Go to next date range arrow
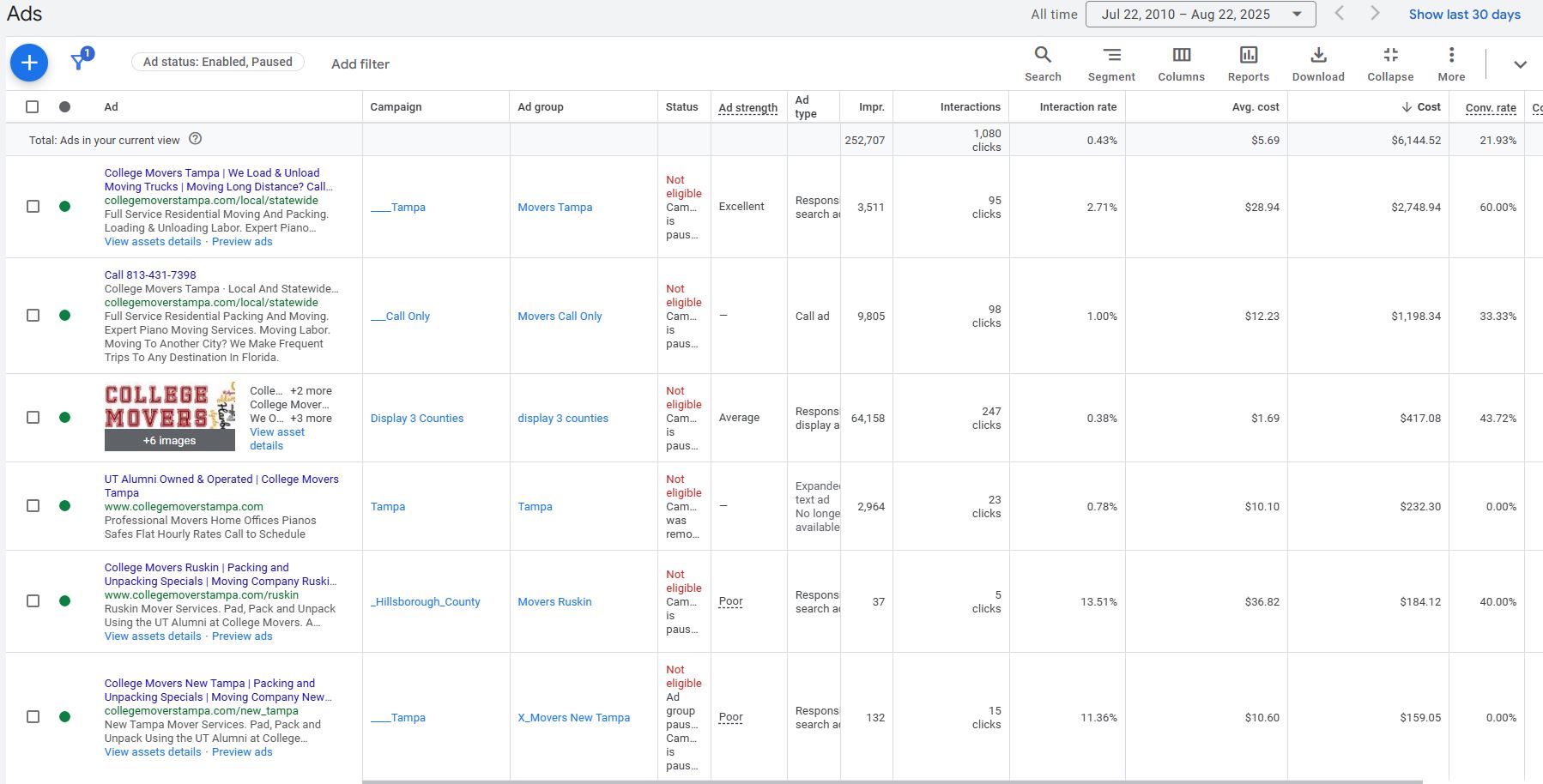The height and width of the screenshot is (784, 1543). click(1376, 13)
